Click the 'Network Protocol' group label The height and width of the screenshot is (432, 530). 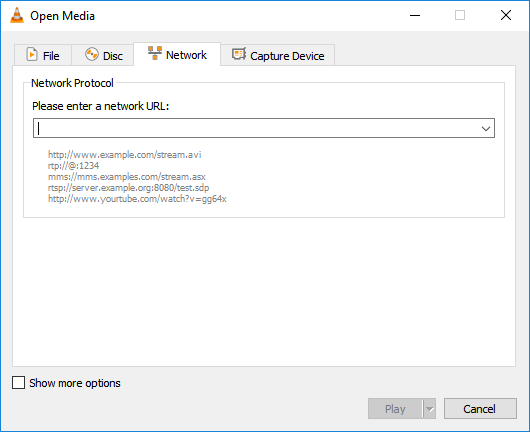(72, 83)
